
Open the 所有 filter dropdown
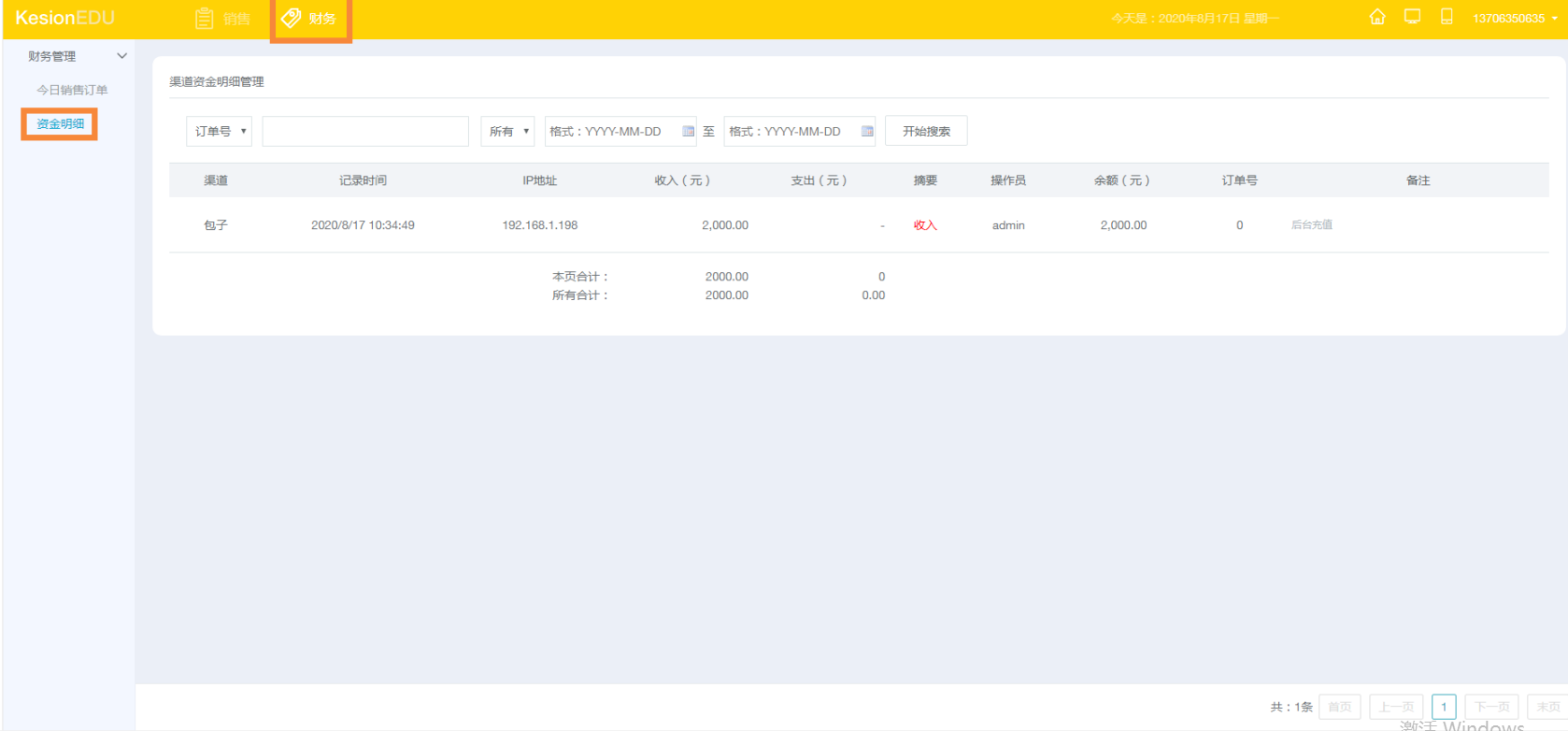click(507, 132)
